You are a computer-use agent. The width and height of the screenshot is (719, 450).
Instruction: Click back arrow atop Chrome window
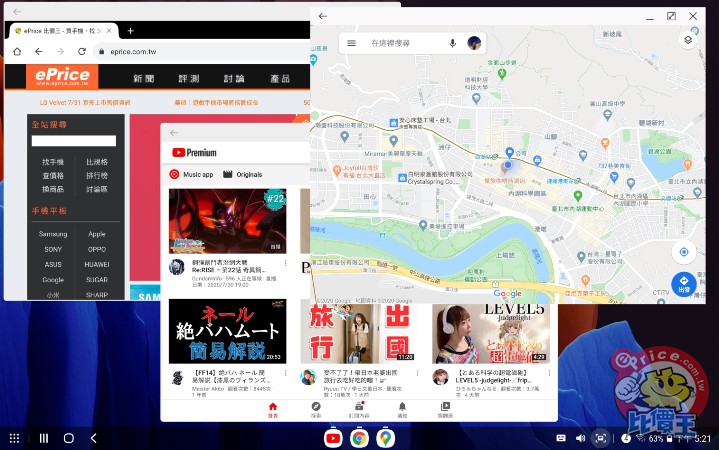tap(17, 12)
